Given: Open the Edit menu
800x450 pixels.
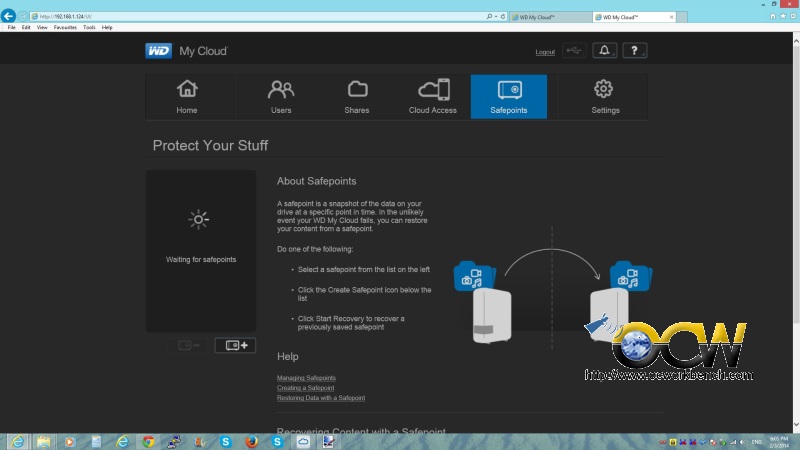Looking at the screenshot, I should [26, 28].
